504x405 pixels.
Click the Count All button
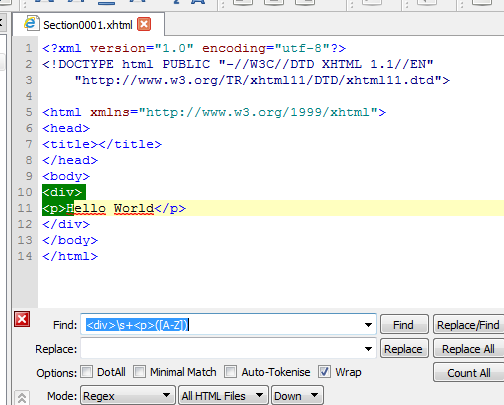tap(468, 373)
